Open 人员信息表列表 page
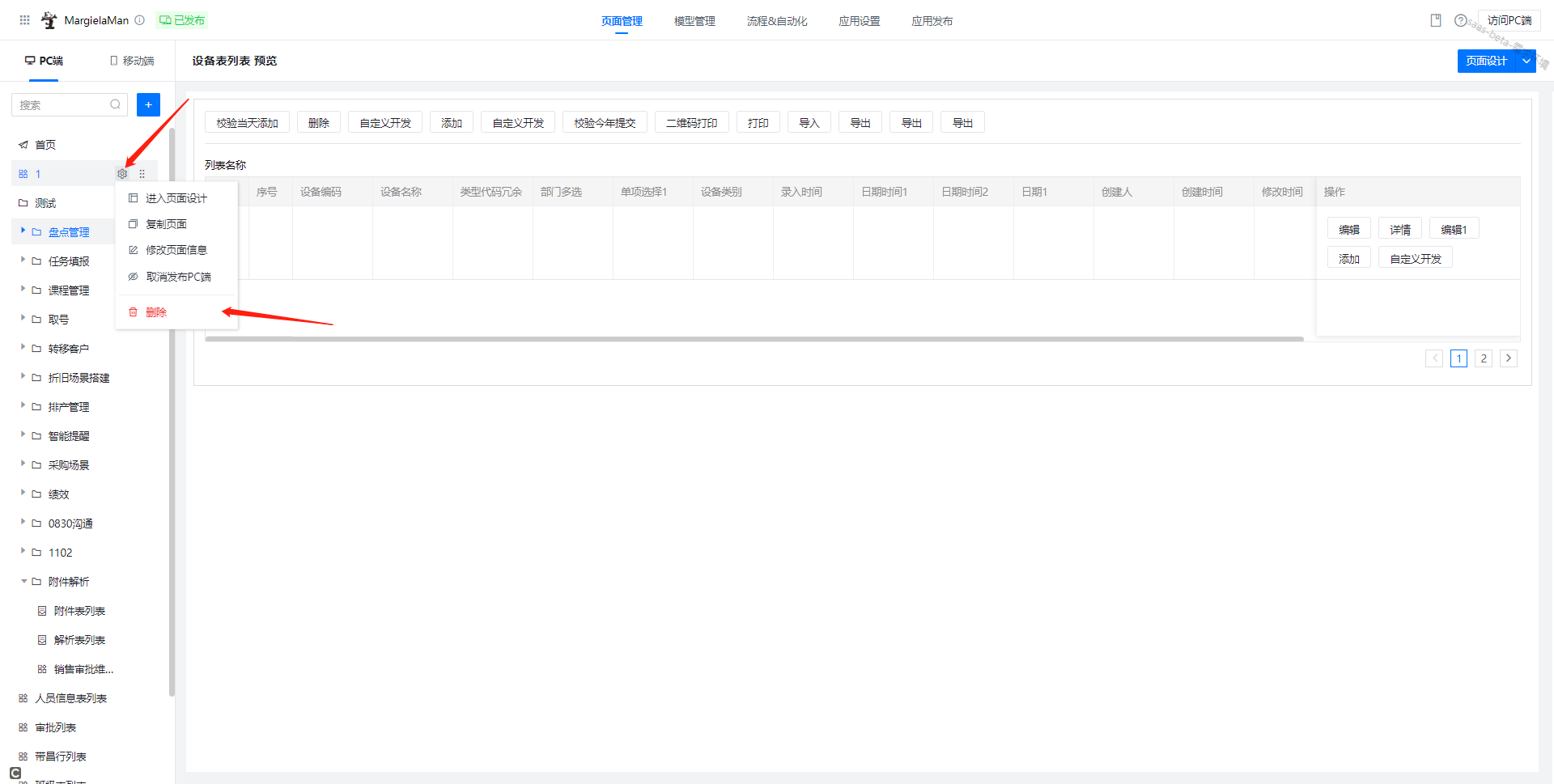 click(70, 698)
